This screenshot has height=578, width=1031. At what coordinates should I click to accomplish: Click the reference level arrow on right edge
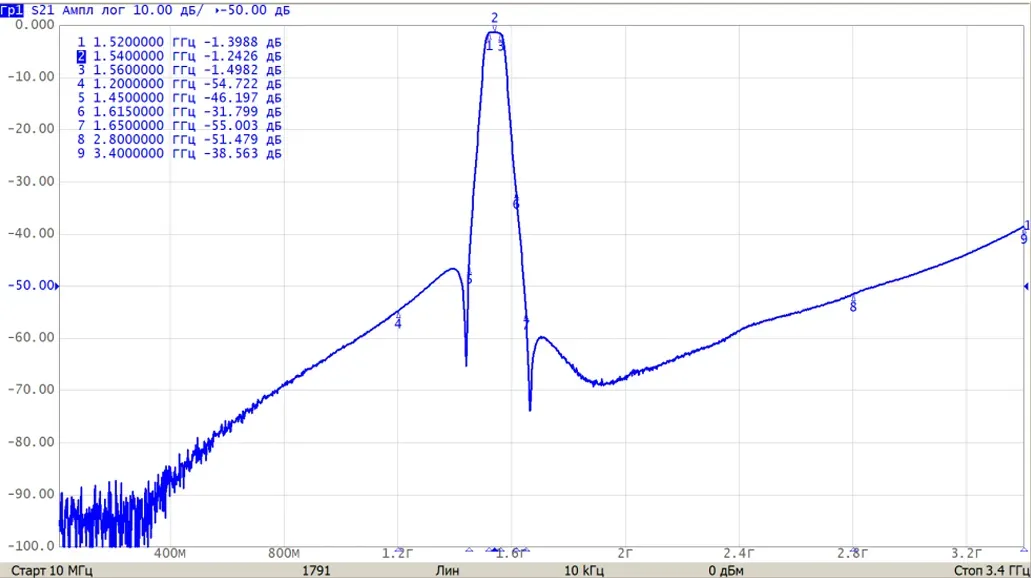(x=1026, y=286)
